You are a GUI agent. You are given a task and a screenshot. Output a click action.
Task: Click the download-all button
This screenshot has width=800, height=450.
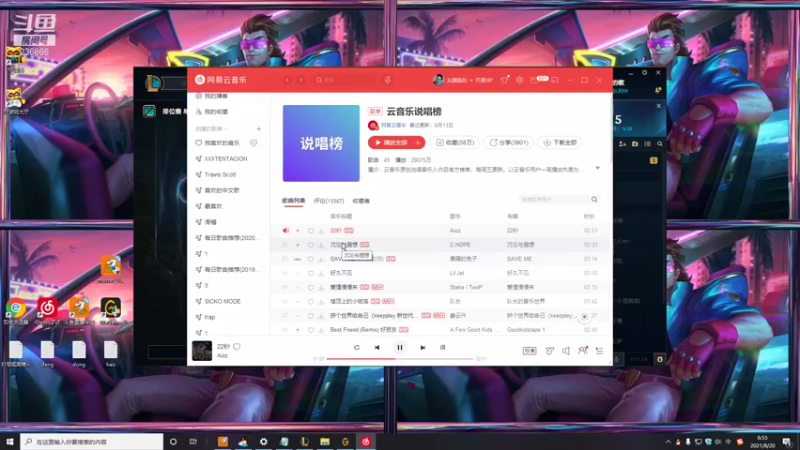tap(560, 143)
